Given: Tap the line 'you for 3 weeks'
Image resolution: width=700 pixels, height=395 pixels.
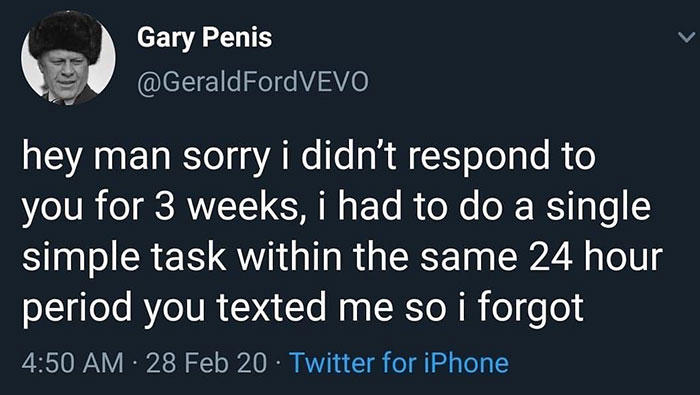Looking at the screenshot, I should click(336, 208).
